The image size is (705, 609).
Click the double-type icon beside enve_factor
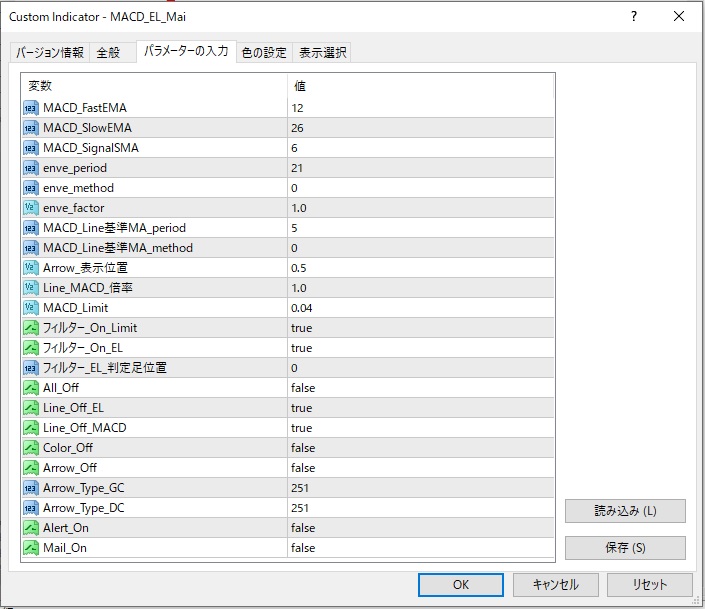[31, 208]
